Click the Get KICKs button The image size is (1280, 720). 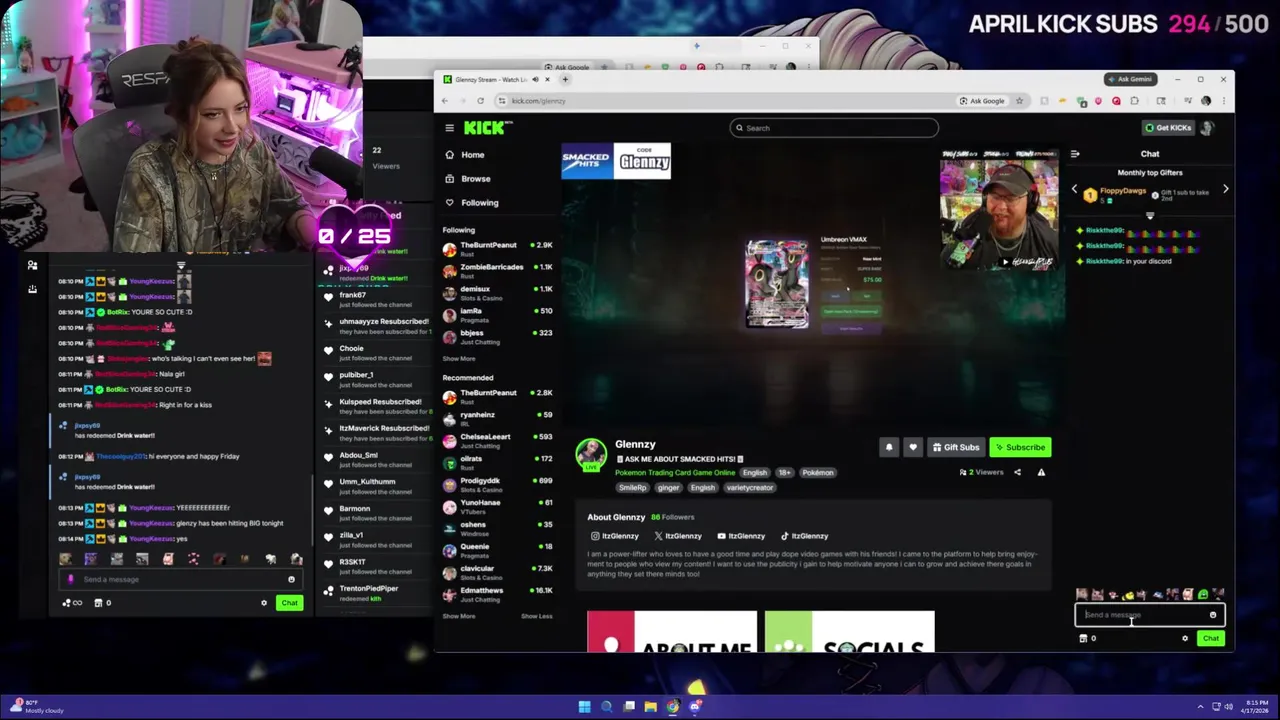pyautogui.click(x=1168, y=128)
